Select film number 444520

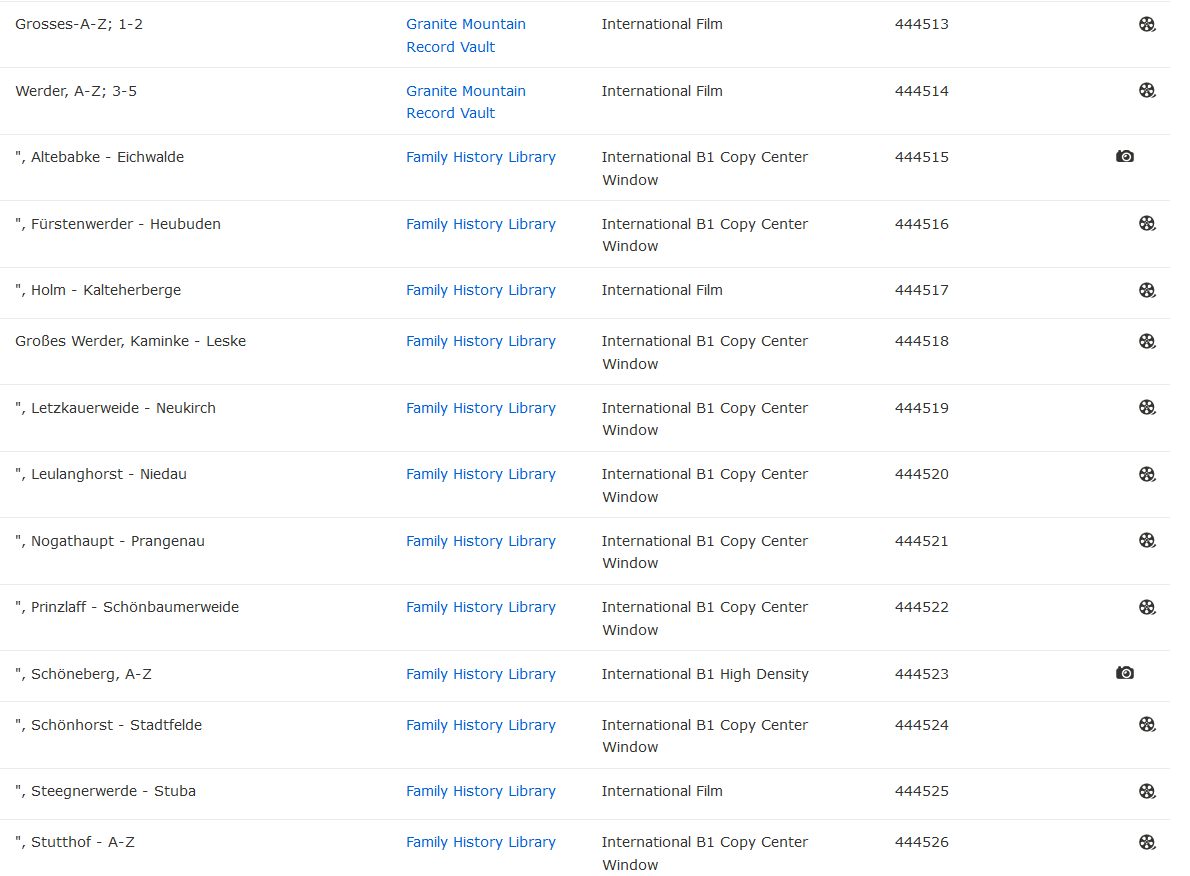point(921,474)
